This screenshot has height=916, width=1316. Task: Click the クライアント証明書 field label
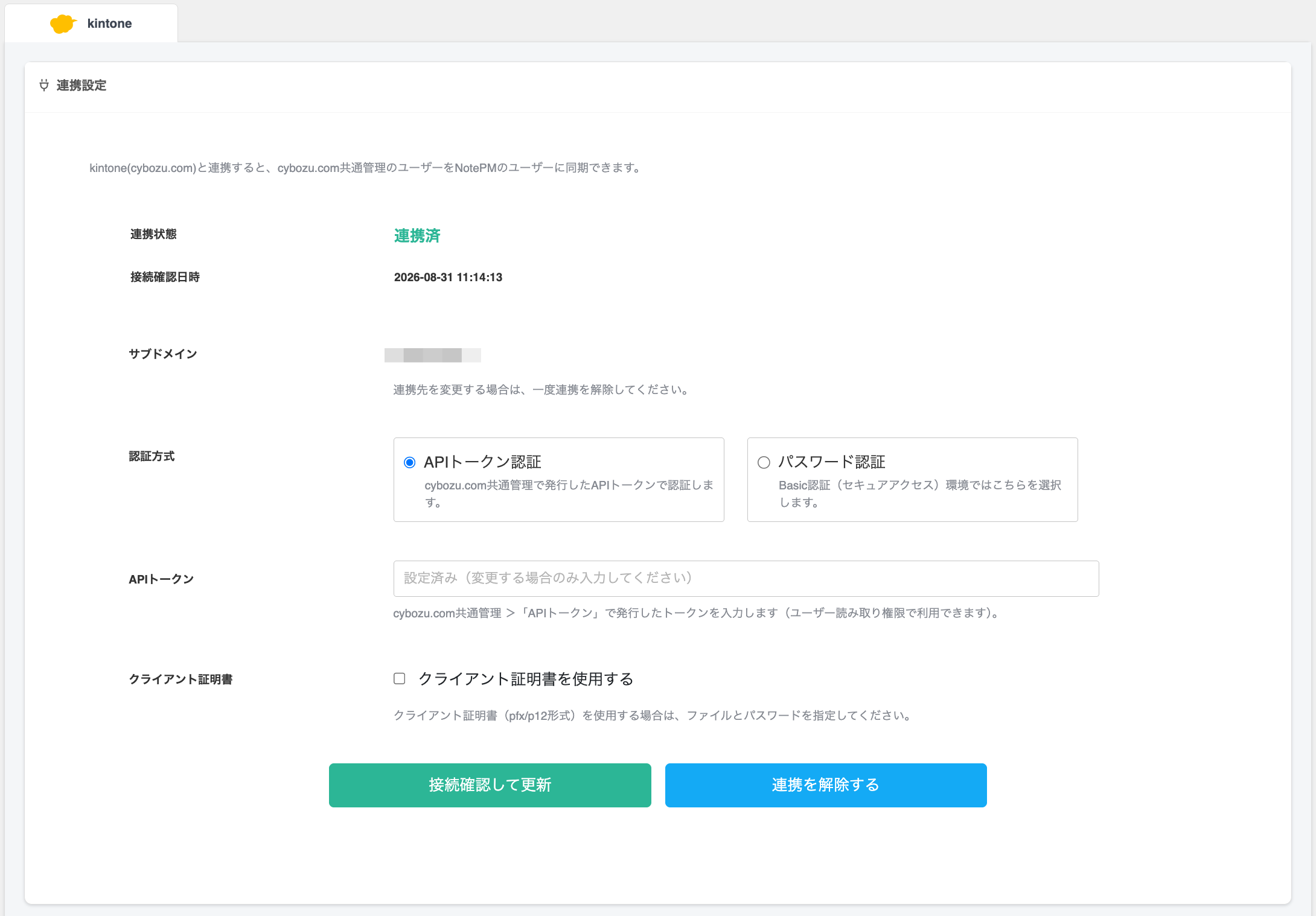(x=180, y=679)
